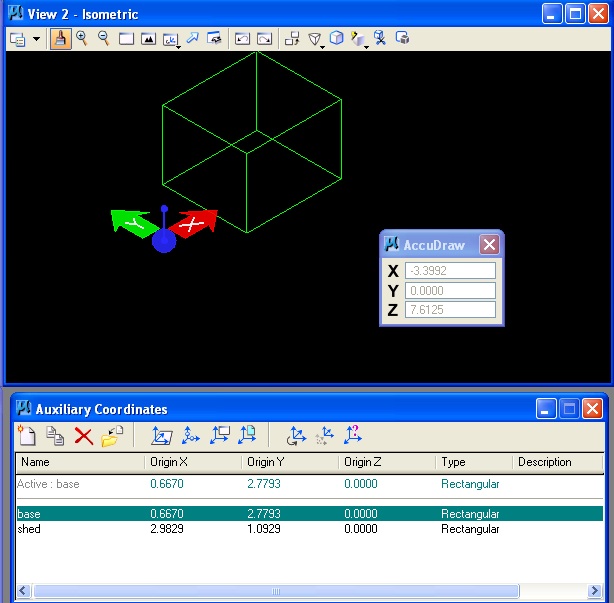The width and height of the screenshot is (614, 603).
Task: Select the Rotate View tool
Action: [170, 39]
